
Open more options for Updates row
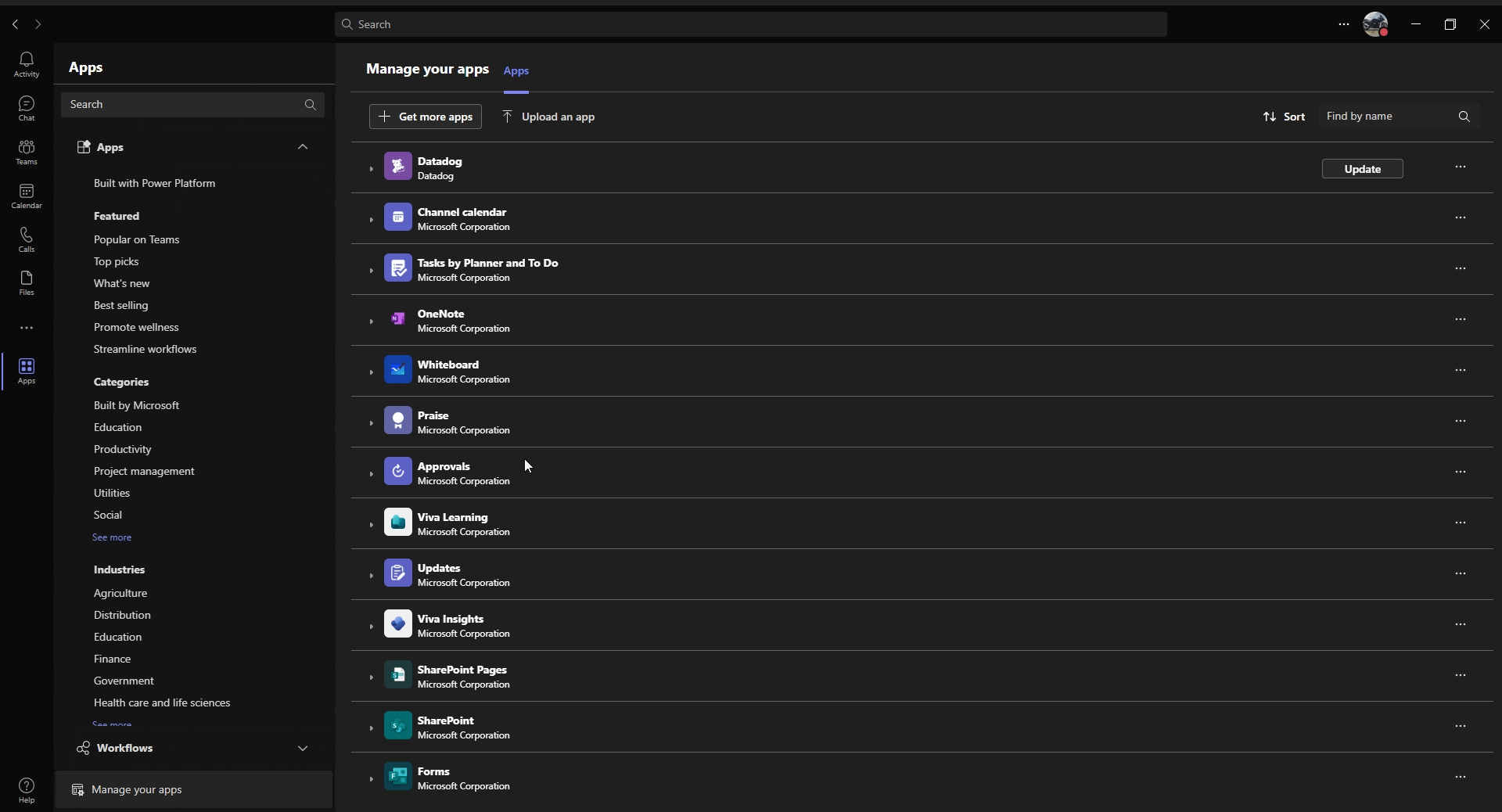click(x=1461, y=573)
